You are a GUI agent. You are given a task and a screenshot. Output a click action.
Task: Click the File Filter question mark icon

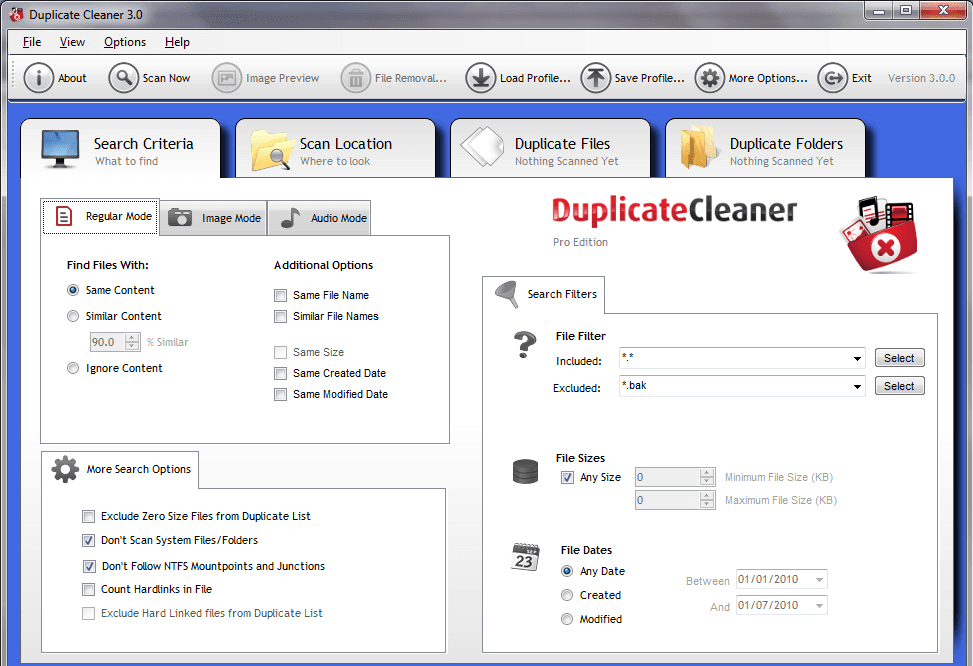coord(525,344)
